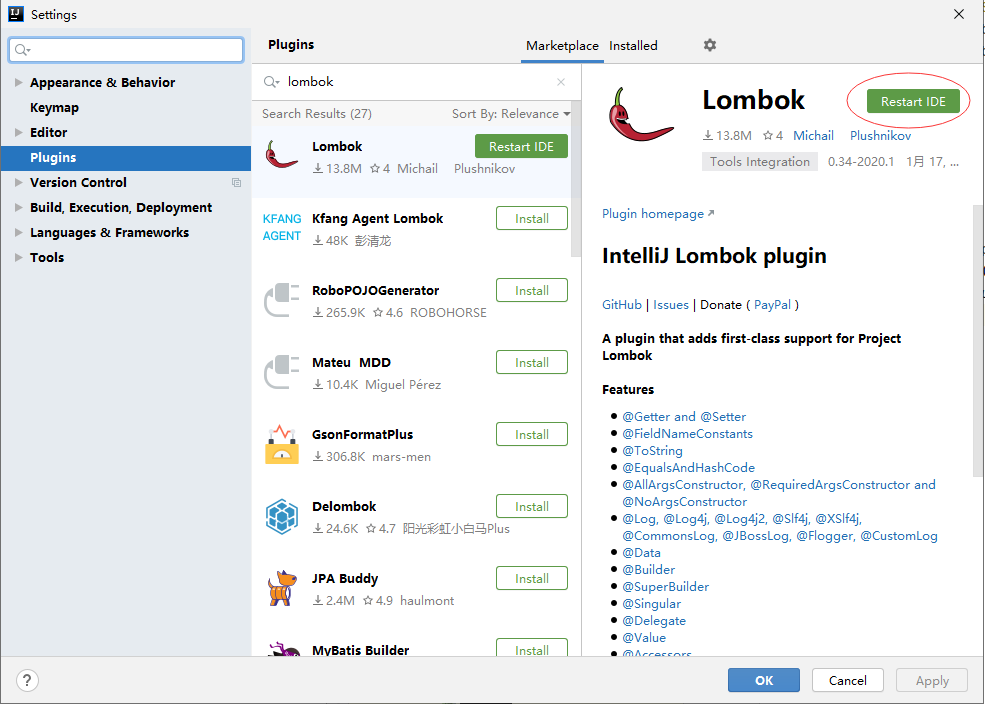Clear the lombok plugin search text
The image size is (985, 704).
pyautogui.click(x=561, y=82)
